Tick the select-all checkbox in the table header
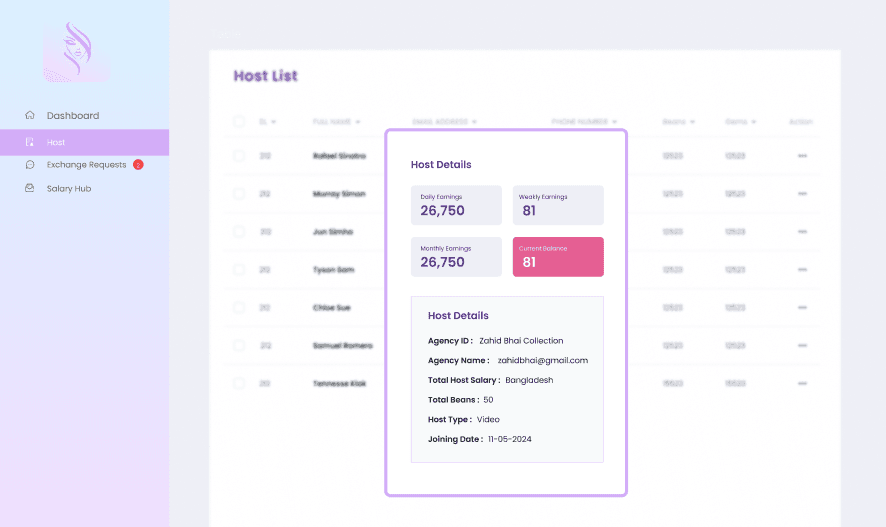The height and width of the screenshot is (527, 886). pos(239,121)
